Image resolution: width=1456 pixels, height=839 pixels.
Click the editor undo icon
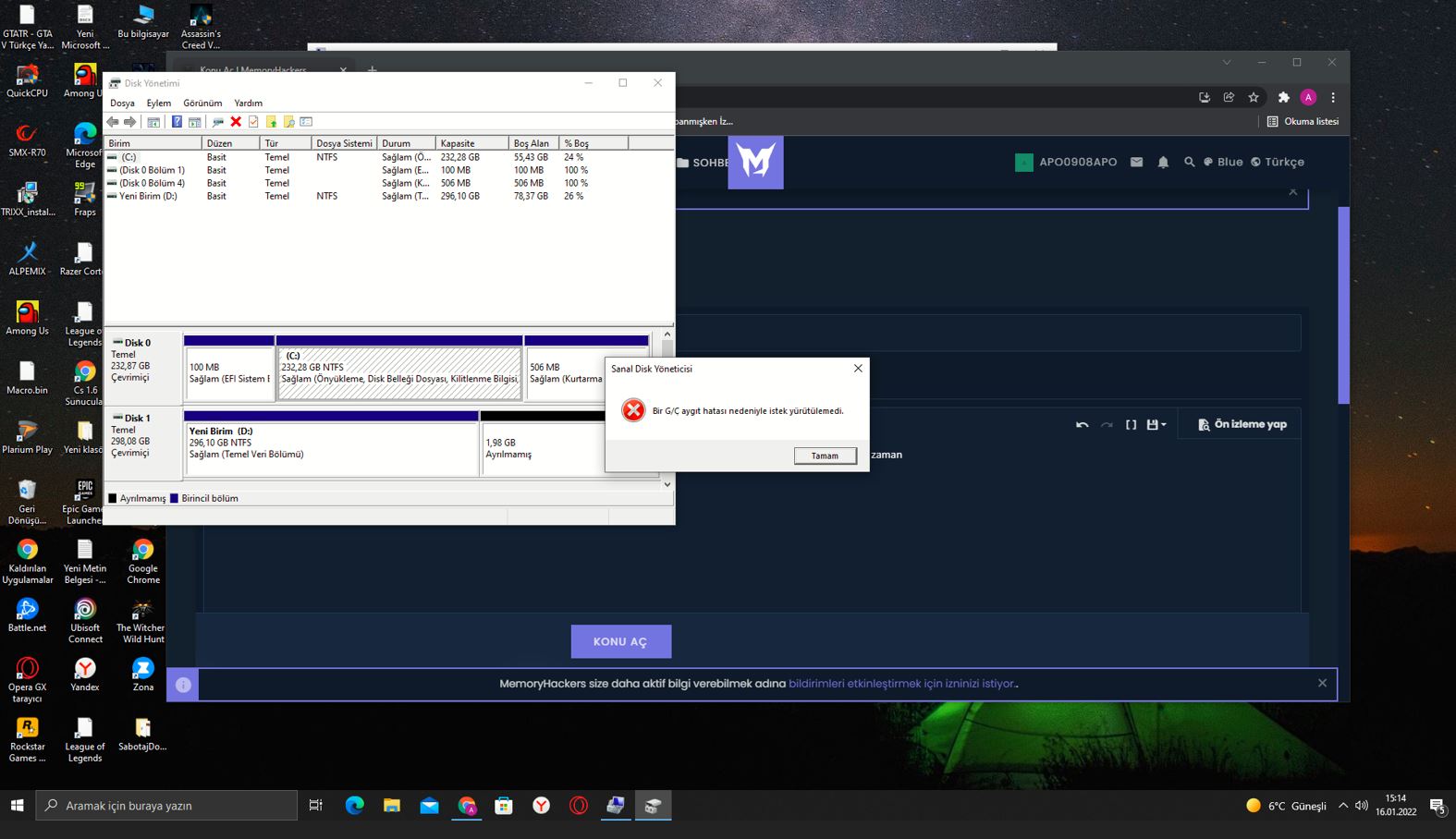1083,425
